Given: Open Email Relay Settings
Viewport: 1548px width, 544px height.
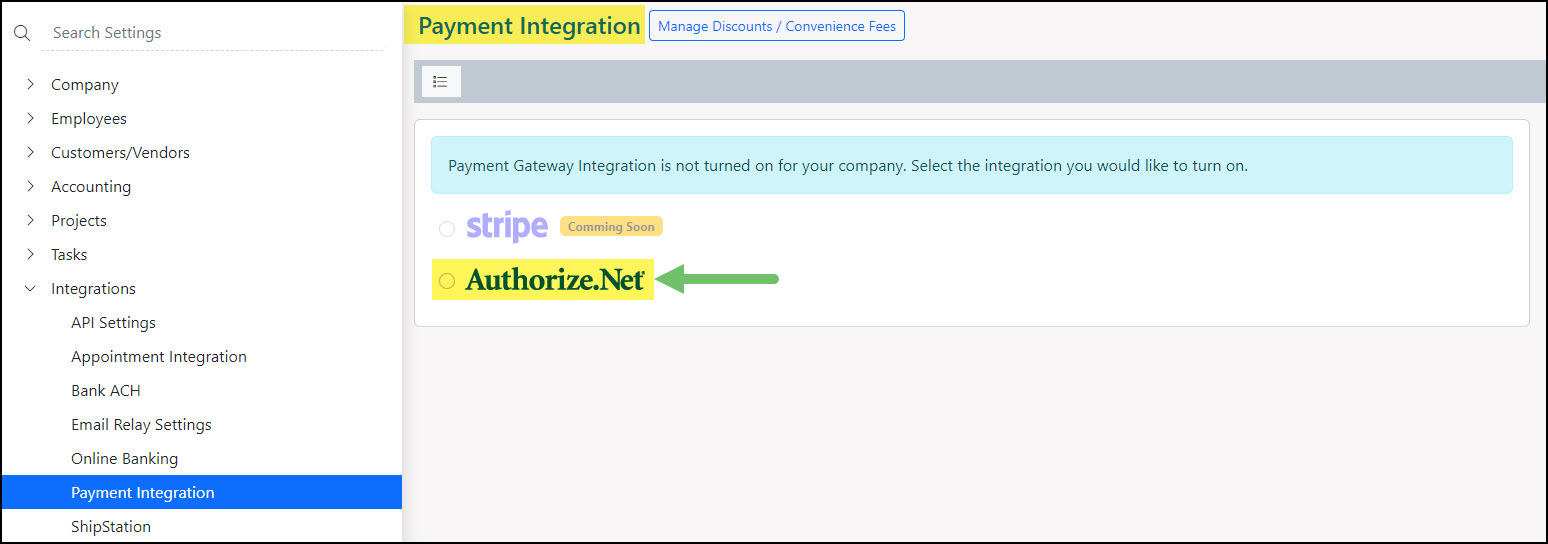Looking at the screenshot, I should point(141,425).
